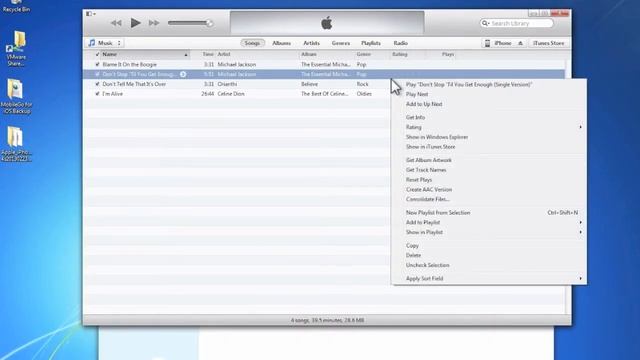Uncheck the Don't Stop 'Til You Get Enough song

pos(97,74)
